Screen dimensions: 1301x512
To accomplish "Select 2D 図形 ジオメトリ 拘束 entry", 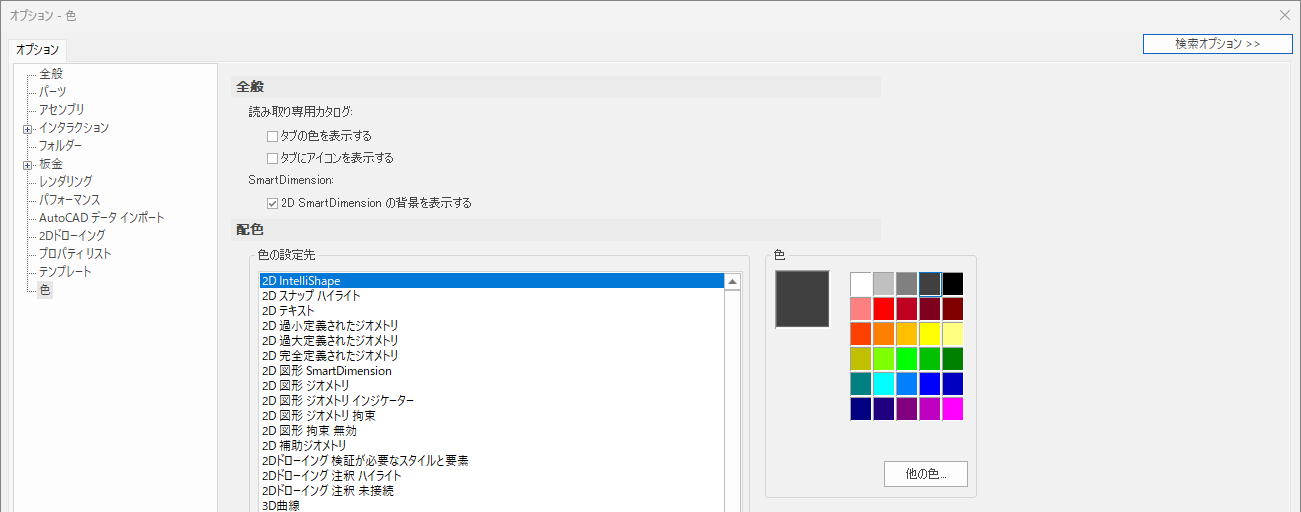I will [x=492, y=416].
